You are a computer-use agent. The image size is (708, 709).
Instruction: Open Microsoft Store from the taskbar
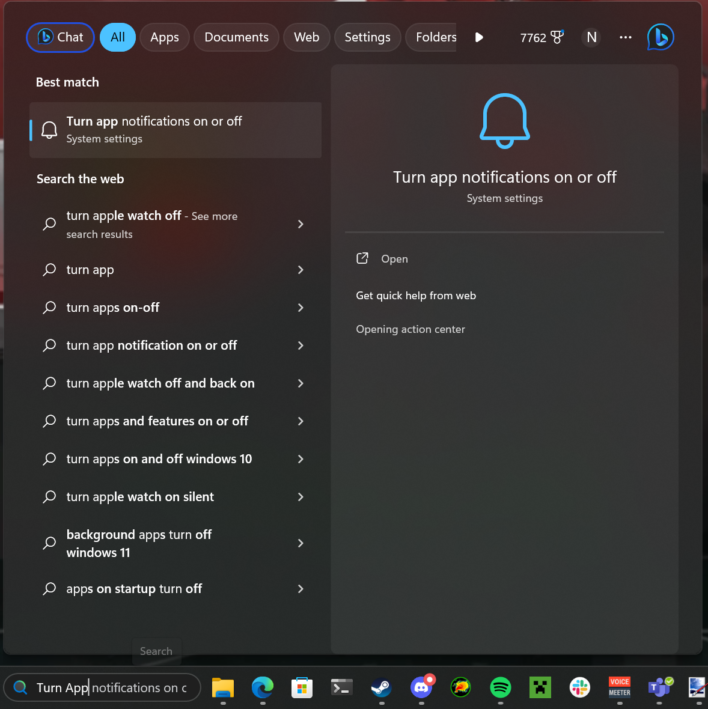tap(302, 688)
